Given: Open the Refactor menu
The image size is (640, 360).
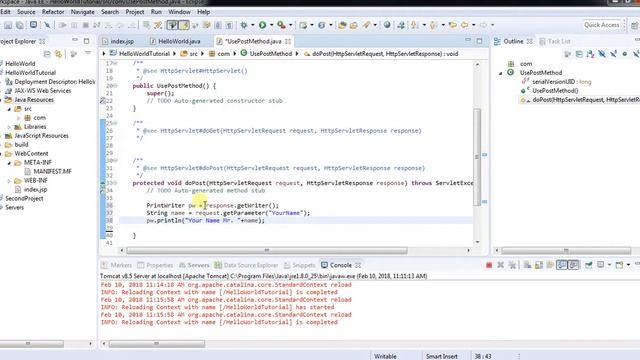Looking at the screenshot, I should (x=53, y=12).
